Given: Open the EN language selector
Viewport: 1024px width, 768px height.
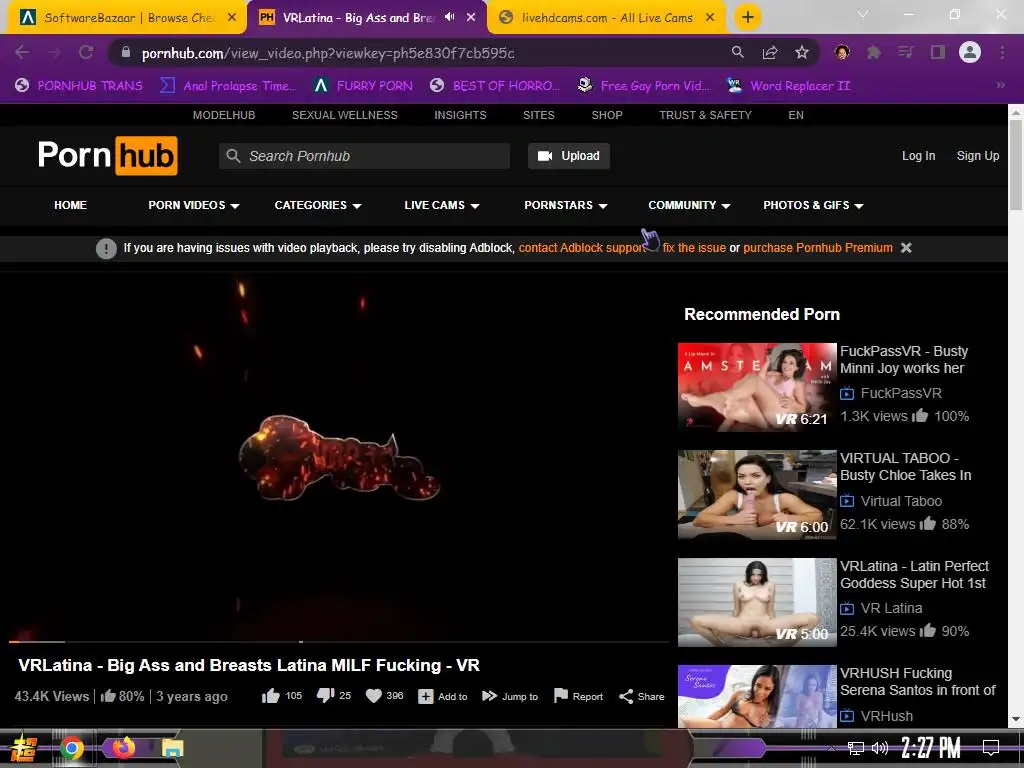Looking at the screenshot, I should (x=795, y=115).
